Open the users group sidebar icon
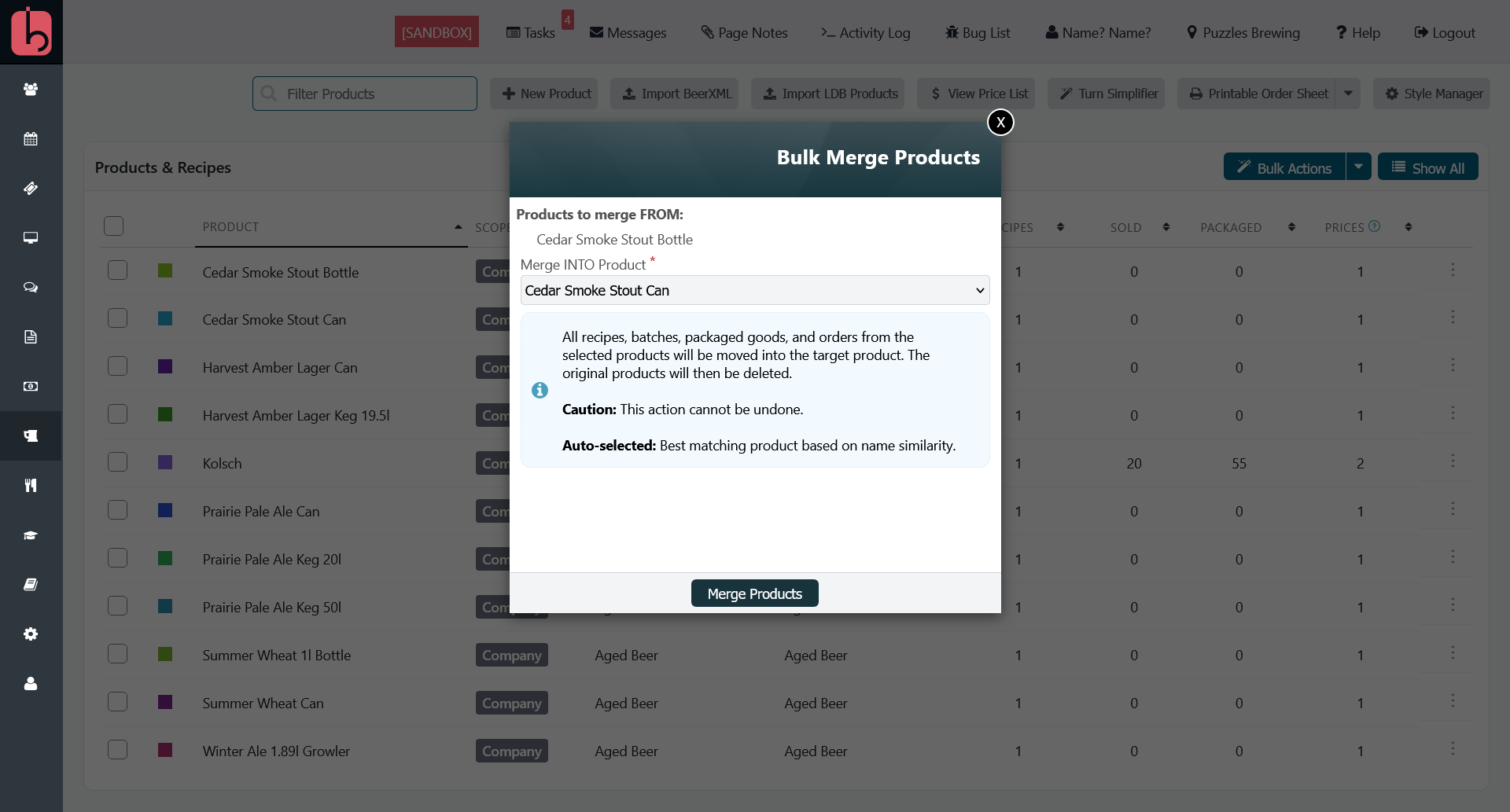The height and width of the screenshot is (812, 1510). pos(31,89)
